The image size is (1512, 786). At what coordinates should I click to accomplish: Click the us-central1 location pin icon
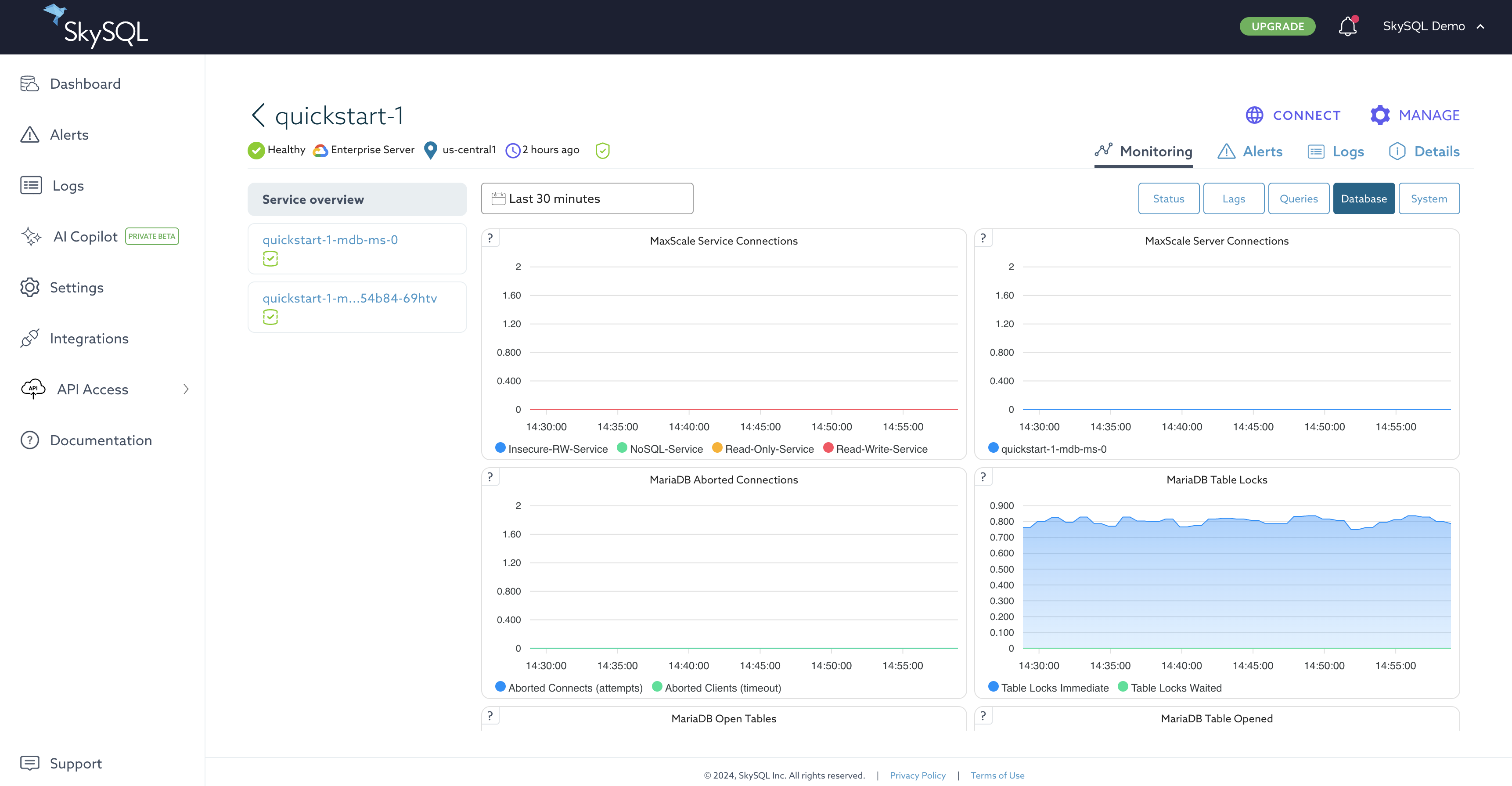(430, 150)
